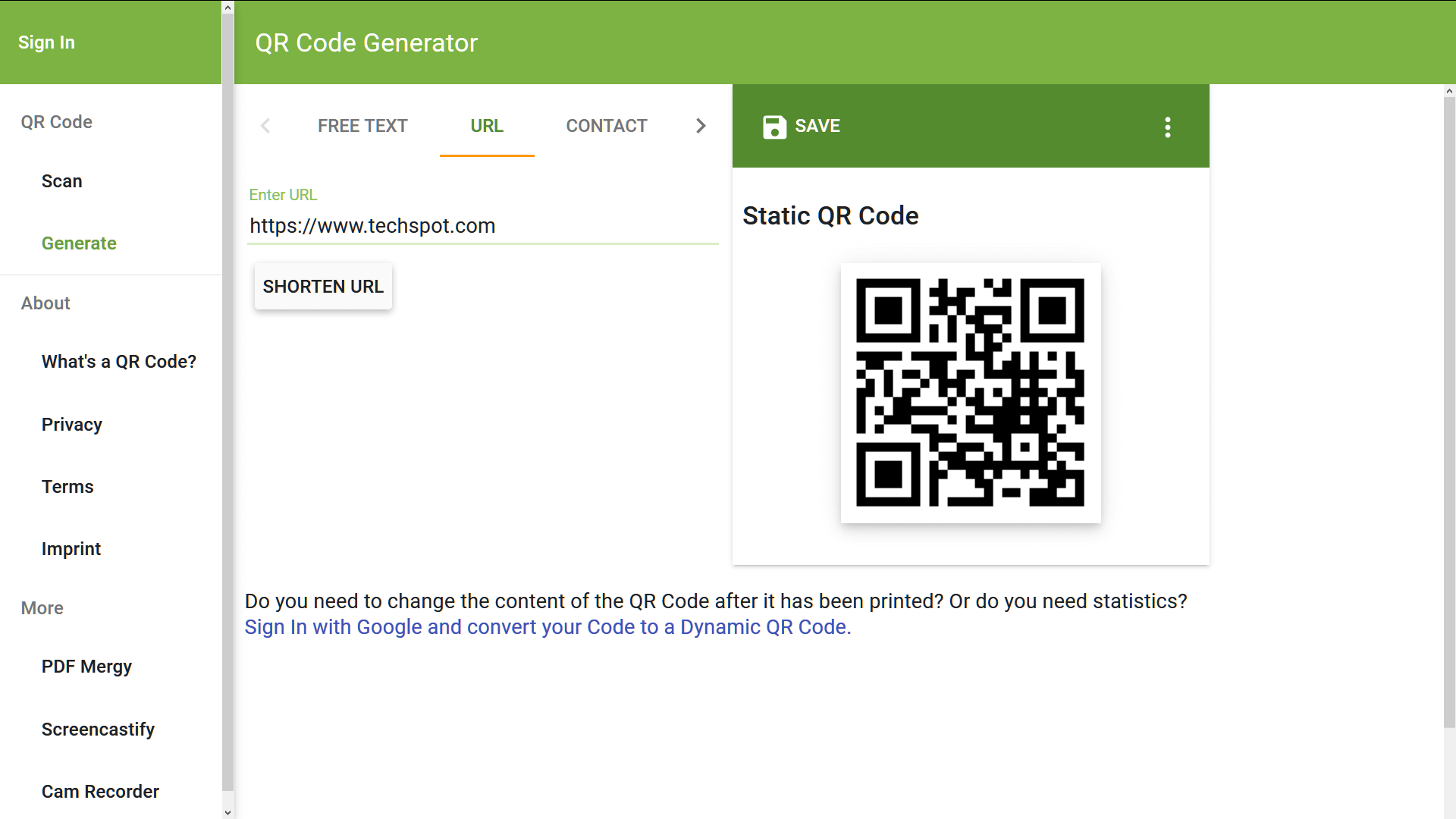Click the Generate sidebar icon option
Image resolution: width=1456 pixels, height=819 pixels.
coord(79,243)
